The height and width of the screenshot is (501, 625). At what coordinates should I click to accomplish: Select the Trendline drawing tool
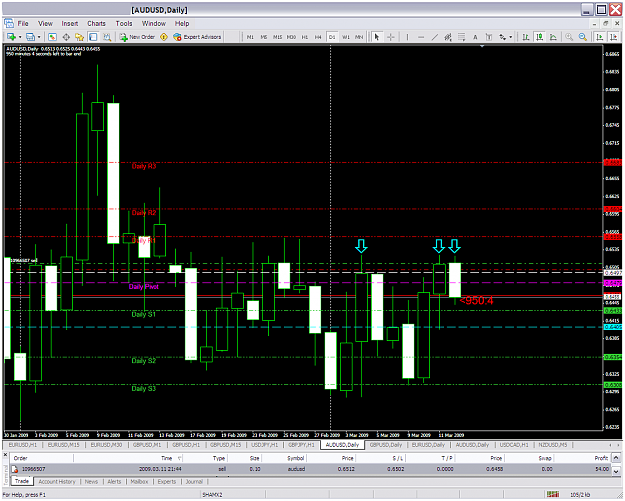click(x=434, y=37)
